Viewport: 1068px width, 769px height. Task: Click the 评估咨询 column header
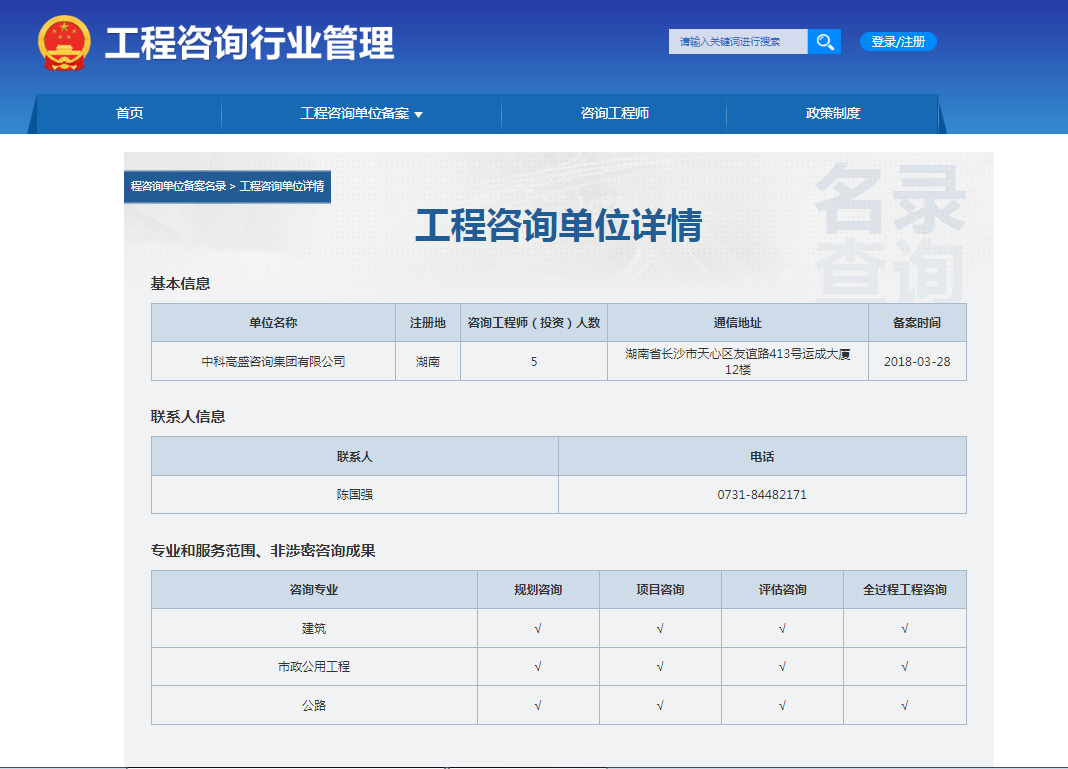pyautogui.click(x=783, y=590)
